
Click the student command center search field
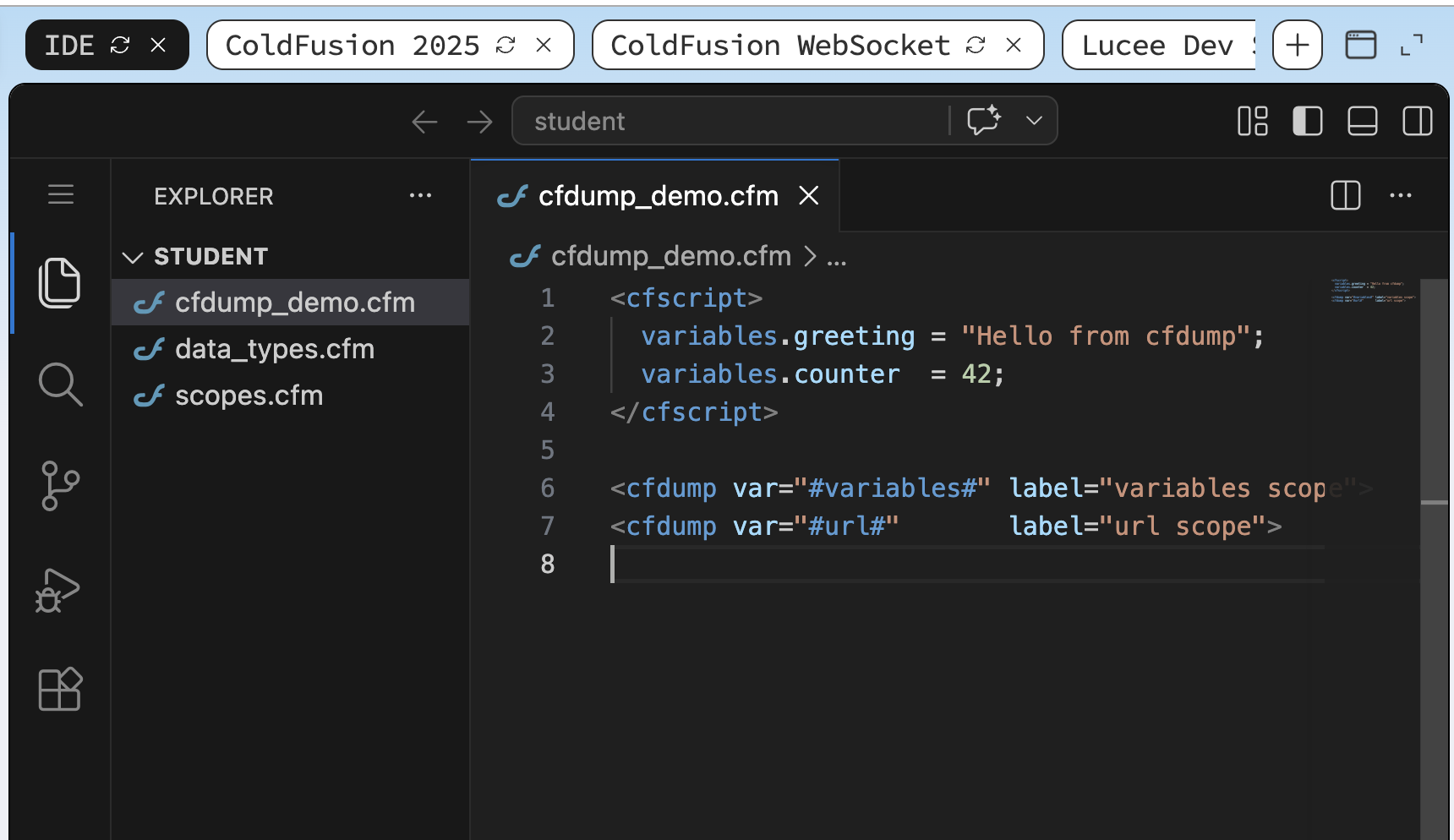point(731,121)
